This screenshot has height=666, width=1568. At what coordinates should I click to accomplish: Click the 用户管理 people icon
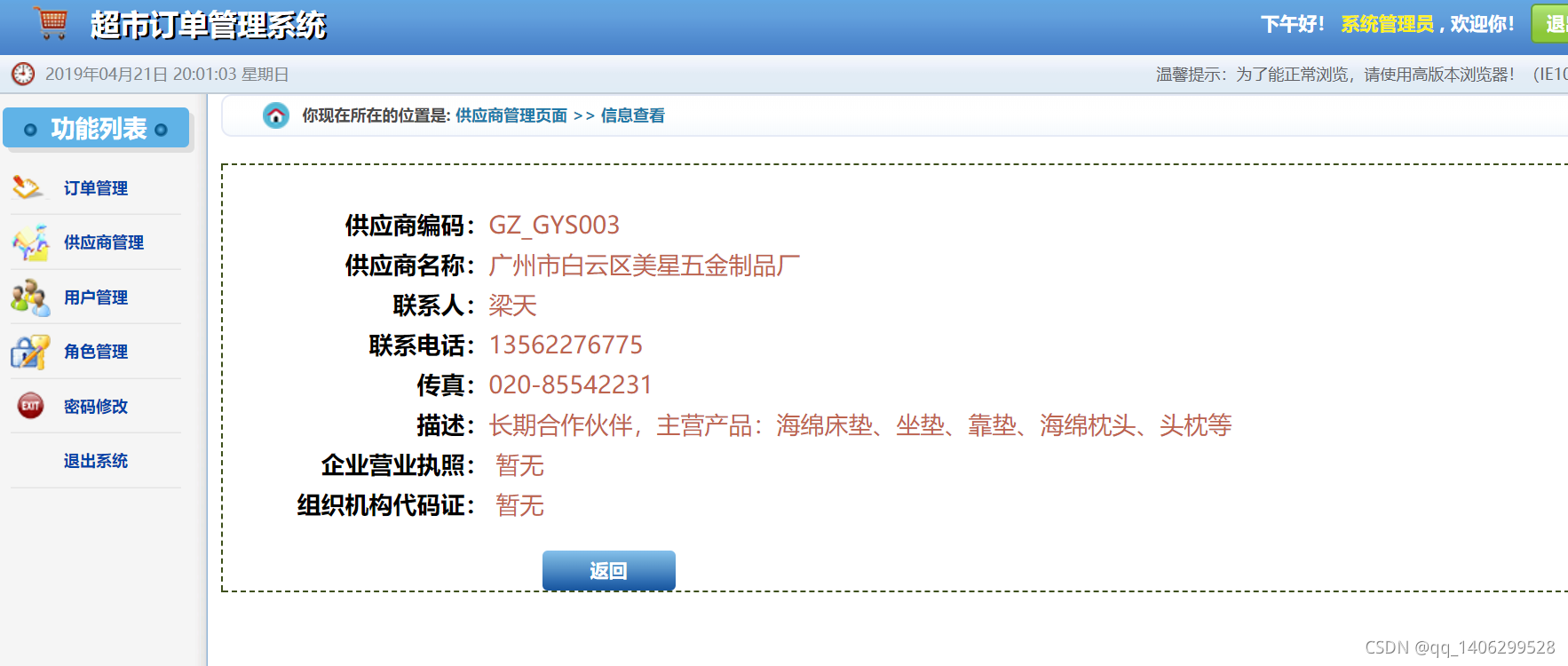click(30, 297)
